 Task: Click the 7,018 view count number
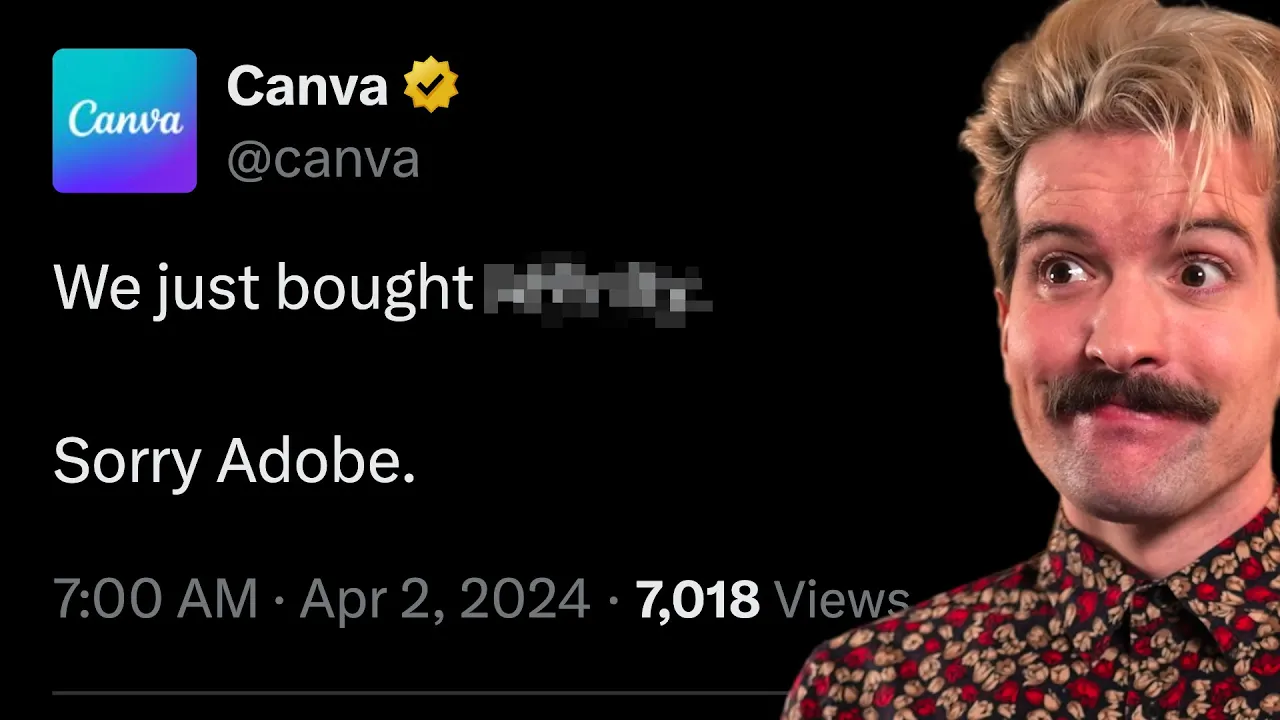click(698, 599)
